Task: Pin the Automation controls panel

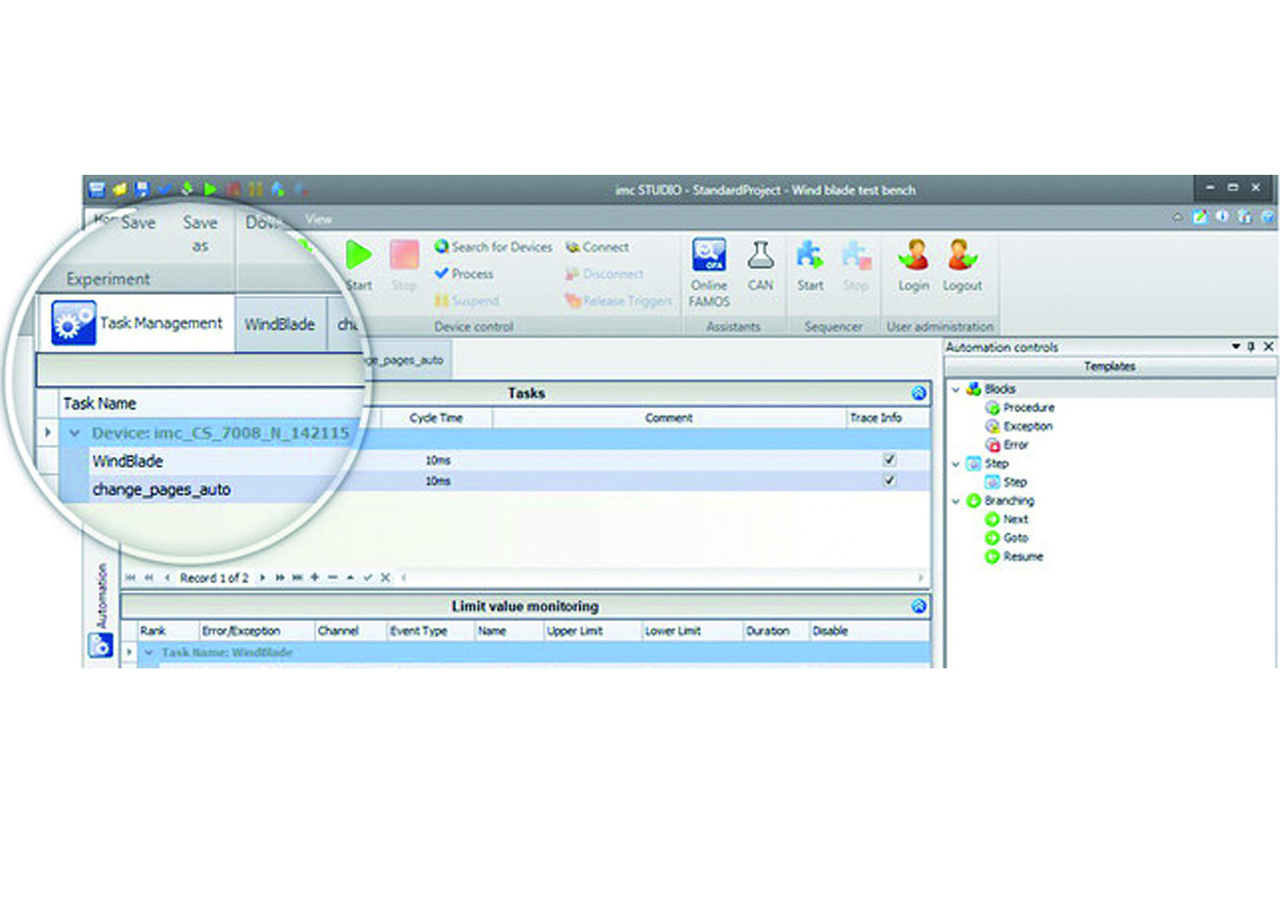Action: pos(1251,346)
